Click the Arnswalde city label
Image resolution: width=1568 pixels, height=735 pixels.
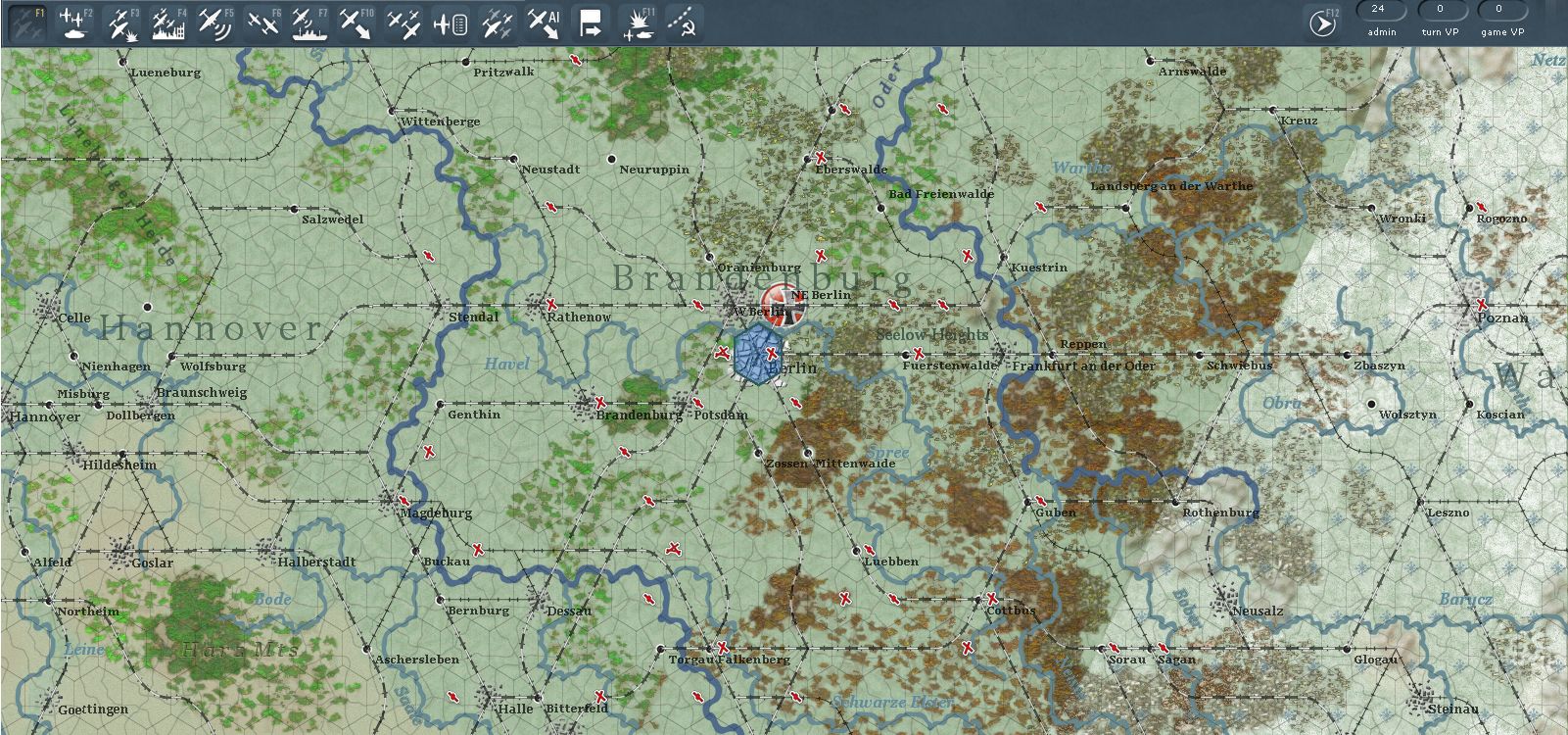(1192, 72)
